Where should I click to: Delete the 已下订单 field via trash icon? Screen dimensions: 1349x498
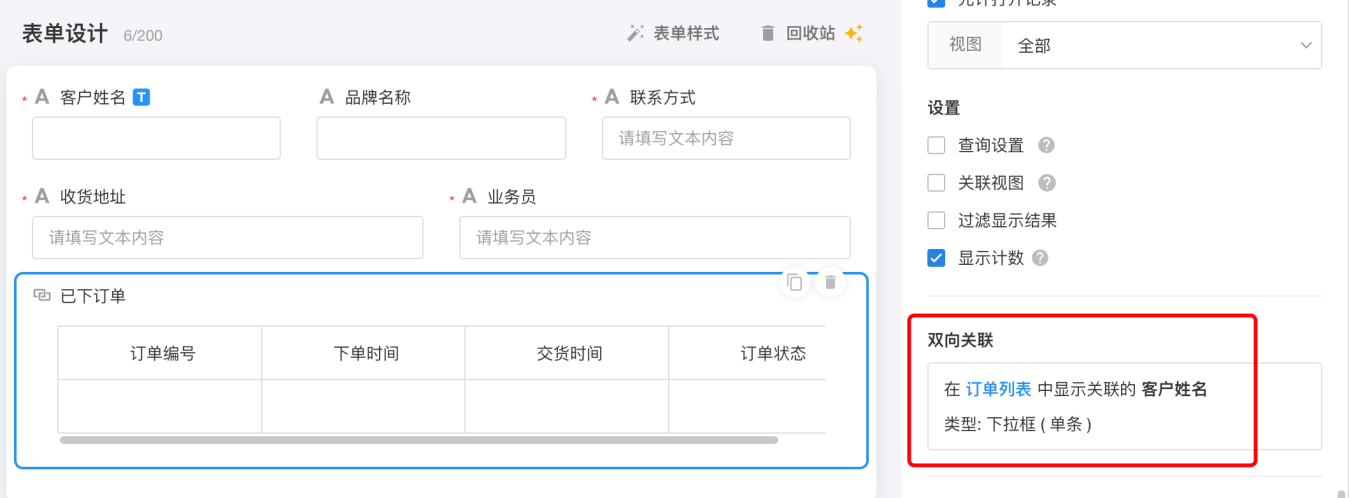pos(830,283)
